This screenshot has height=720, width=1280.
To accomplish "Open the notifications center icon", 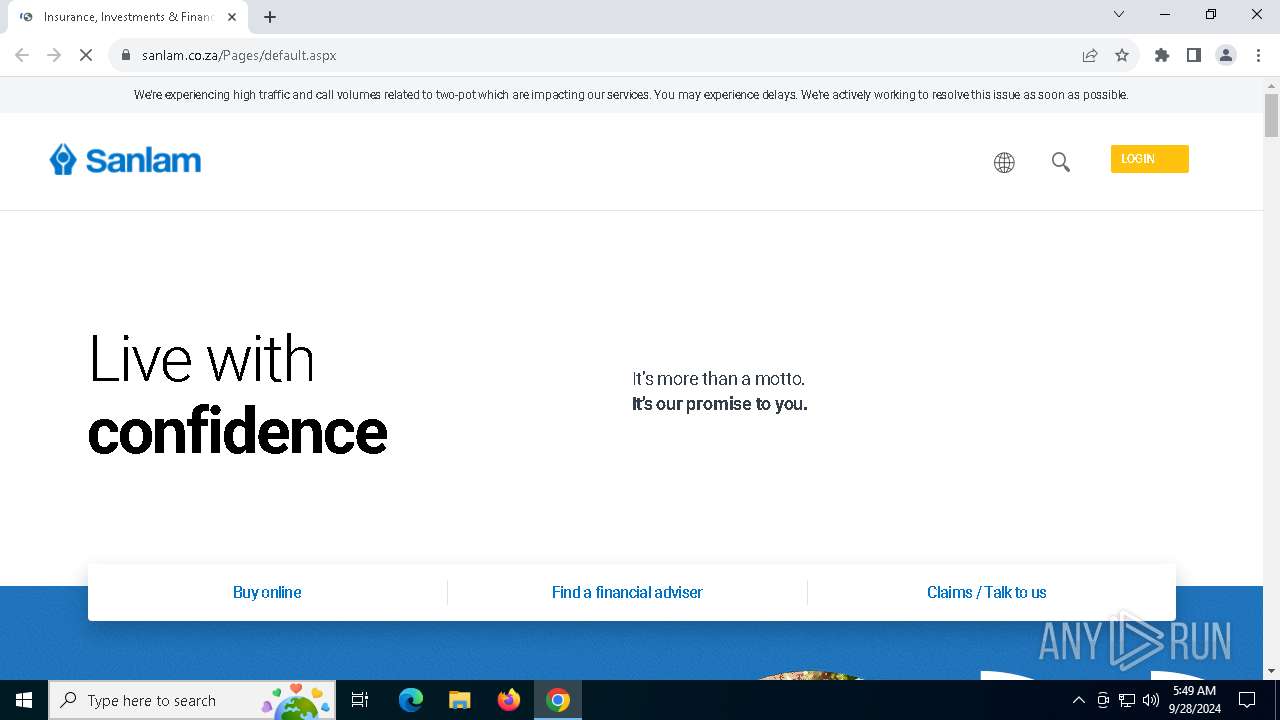I will click(1247, 700).
